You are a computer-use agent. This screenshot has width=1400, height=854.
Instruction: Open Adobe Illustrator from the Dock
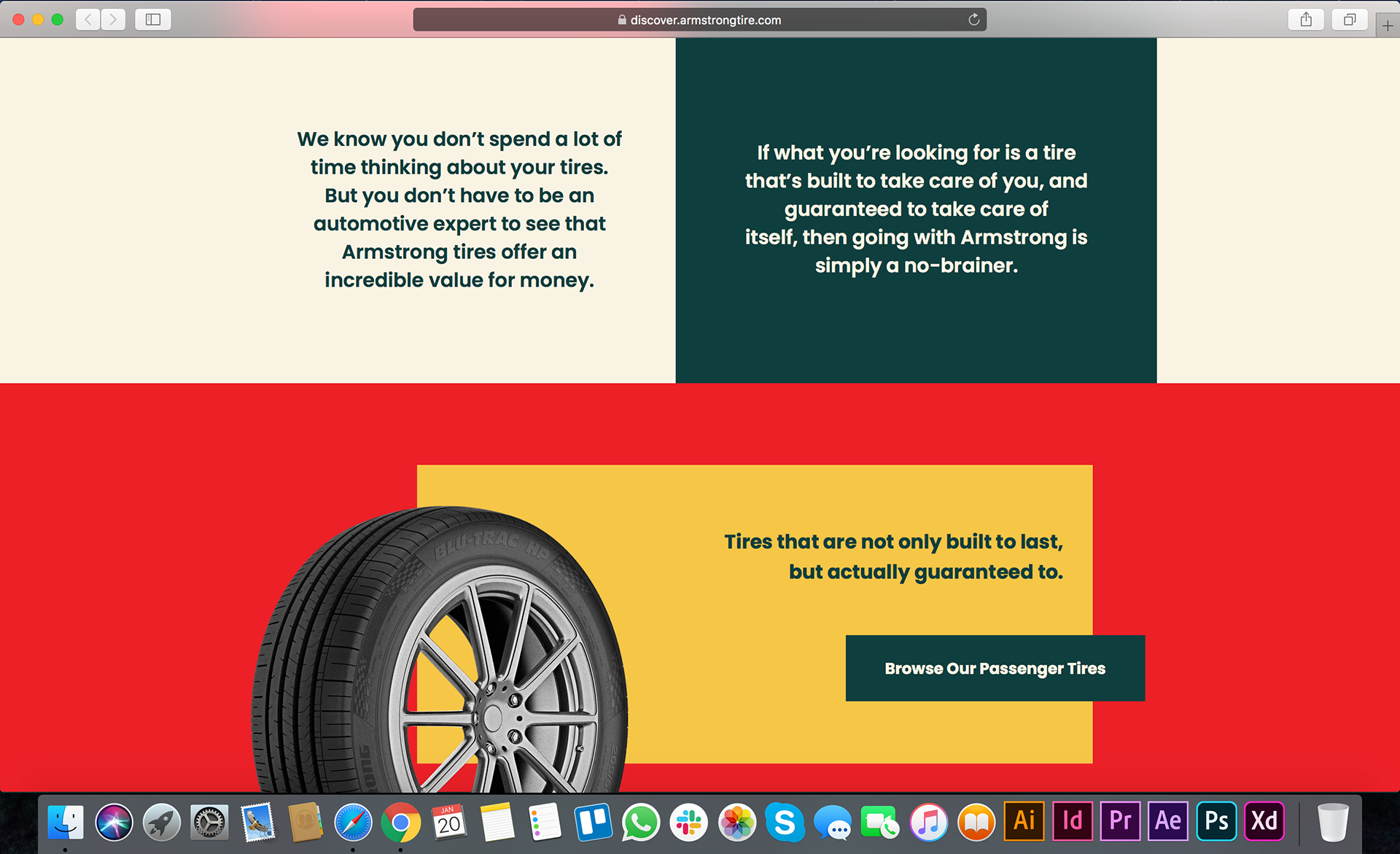point(1024,821)
